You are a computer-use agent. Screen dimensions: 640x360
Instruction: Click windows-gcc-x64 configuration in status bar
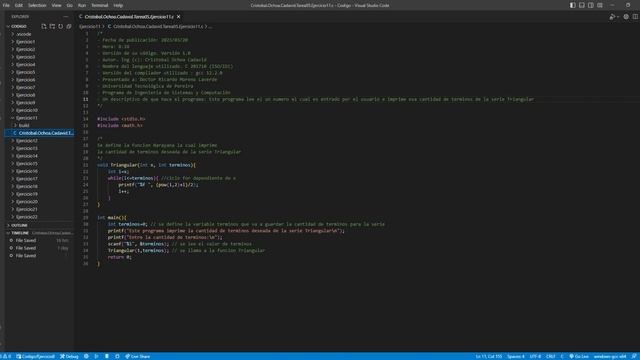610,356
